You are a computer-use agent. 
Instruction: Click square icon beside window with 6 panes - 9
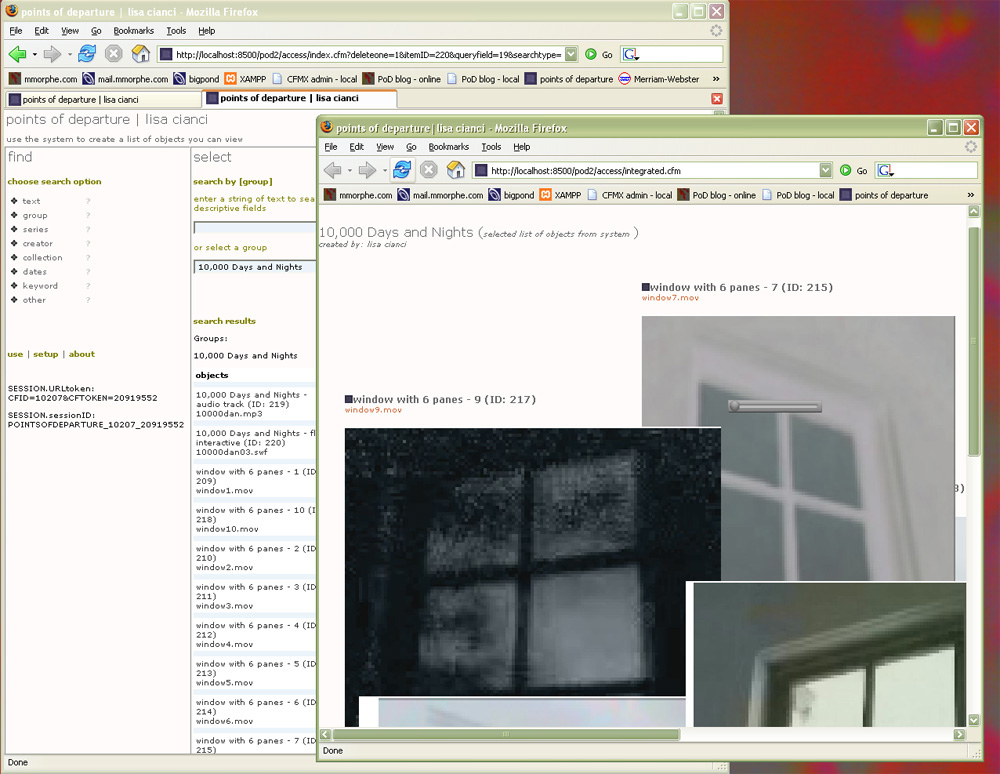coord(349,400)
